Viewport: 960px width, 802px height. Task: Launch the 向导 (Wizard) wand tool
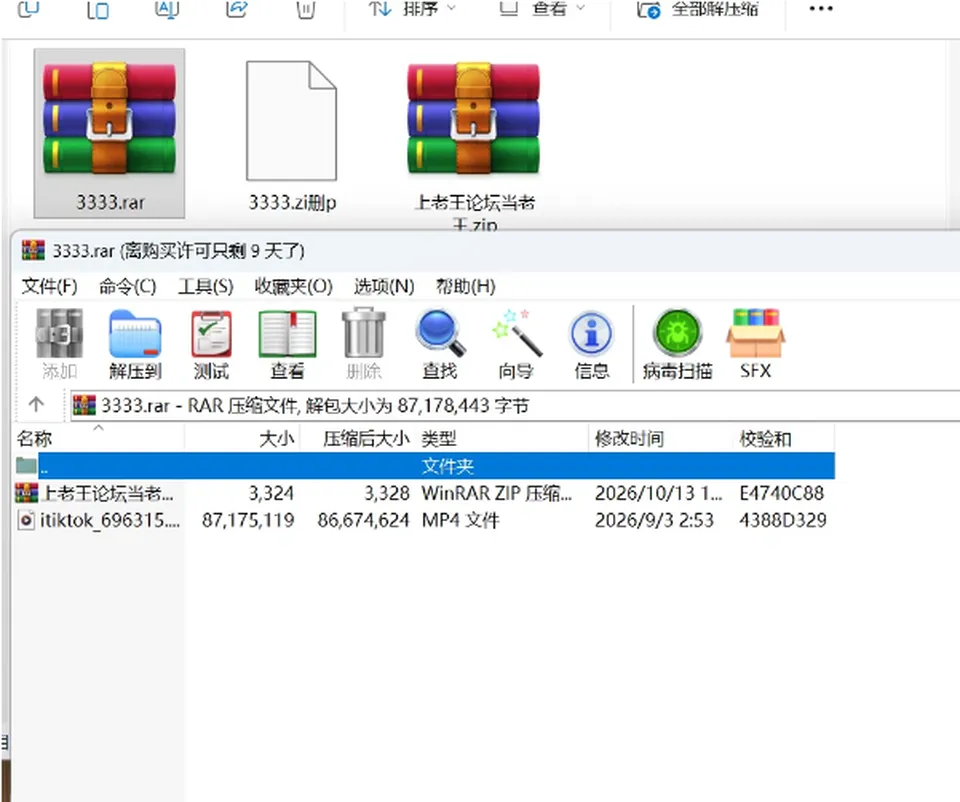click(516, 344)
